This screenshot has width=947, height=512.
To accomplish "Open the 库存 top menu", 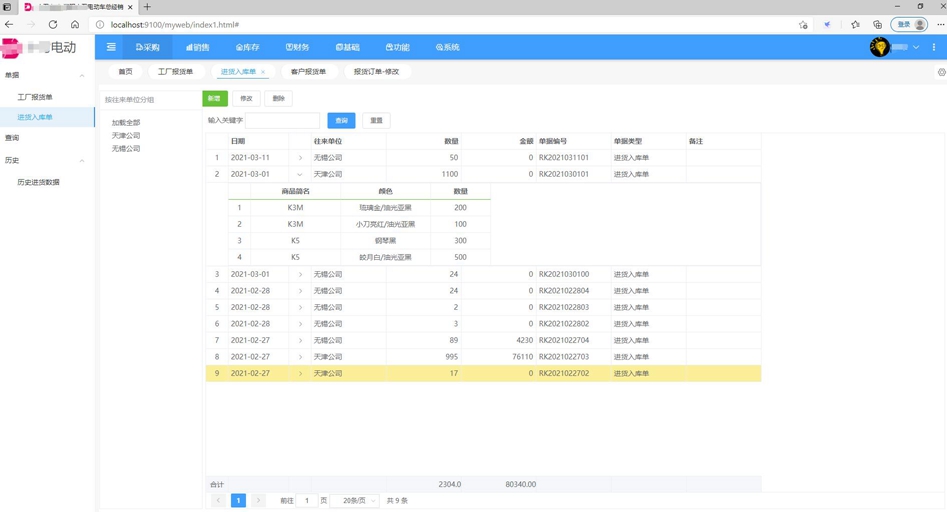I will tap(247, 47).
